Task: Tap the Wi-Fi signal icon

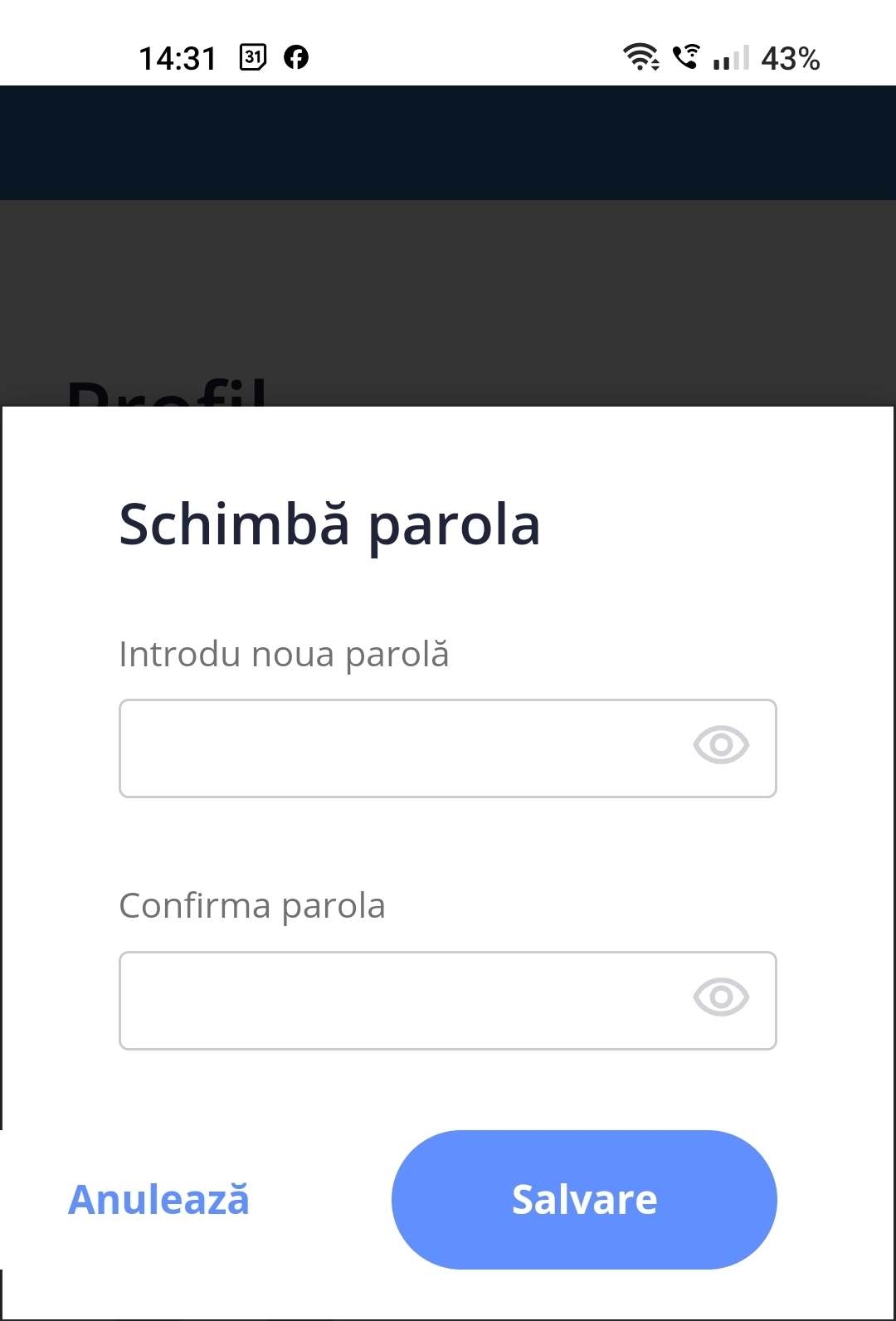Action: pyautogui.click(x=641, y=57)
